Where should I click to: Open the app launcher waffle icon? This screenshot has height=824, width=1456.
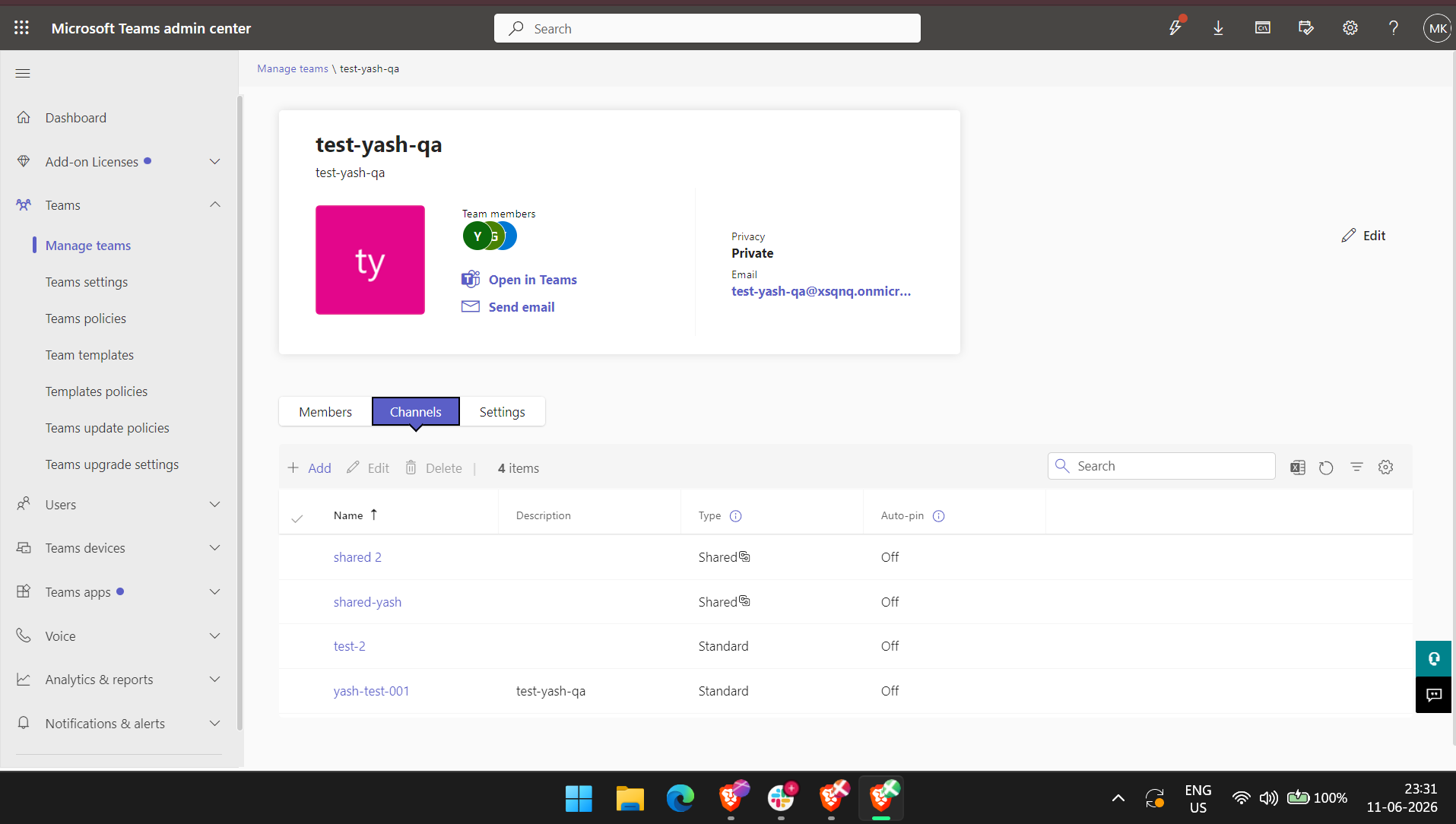[21, 28]
